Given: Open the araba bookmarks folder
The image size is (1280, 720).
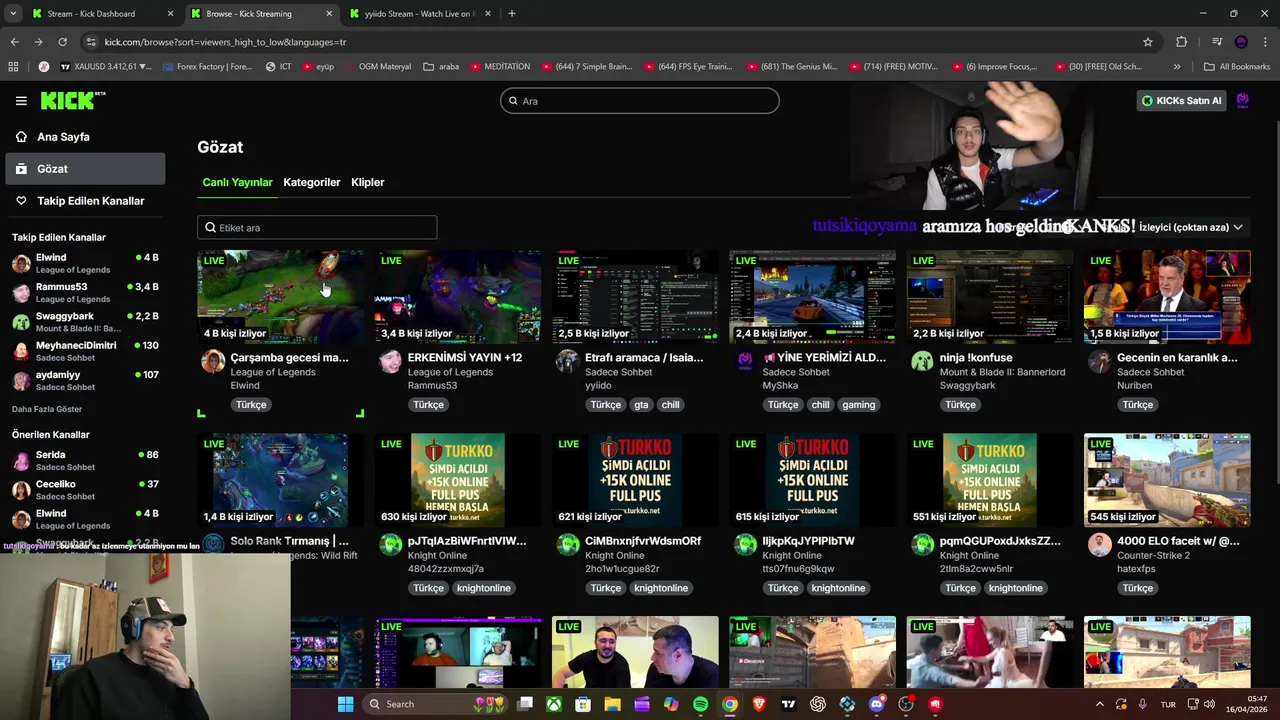Looking at the screenshot, I should (441, 67).
